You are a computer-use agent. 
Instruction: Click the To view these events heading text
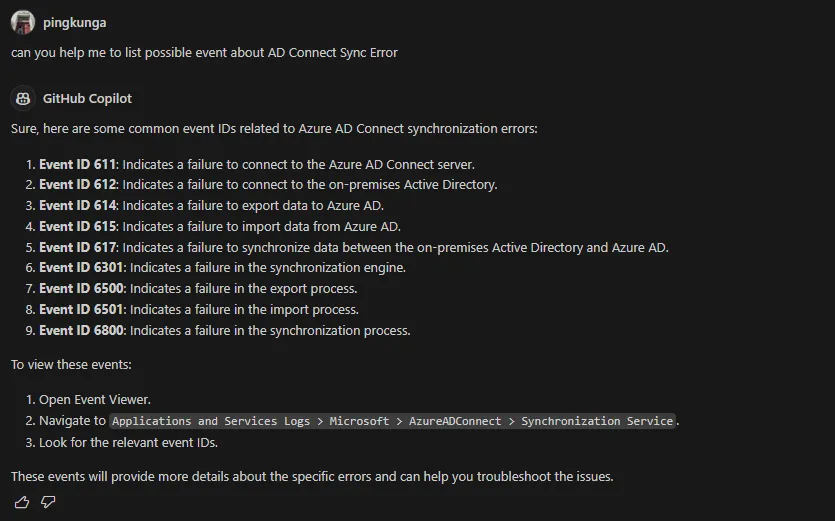[x=71, y=365]
